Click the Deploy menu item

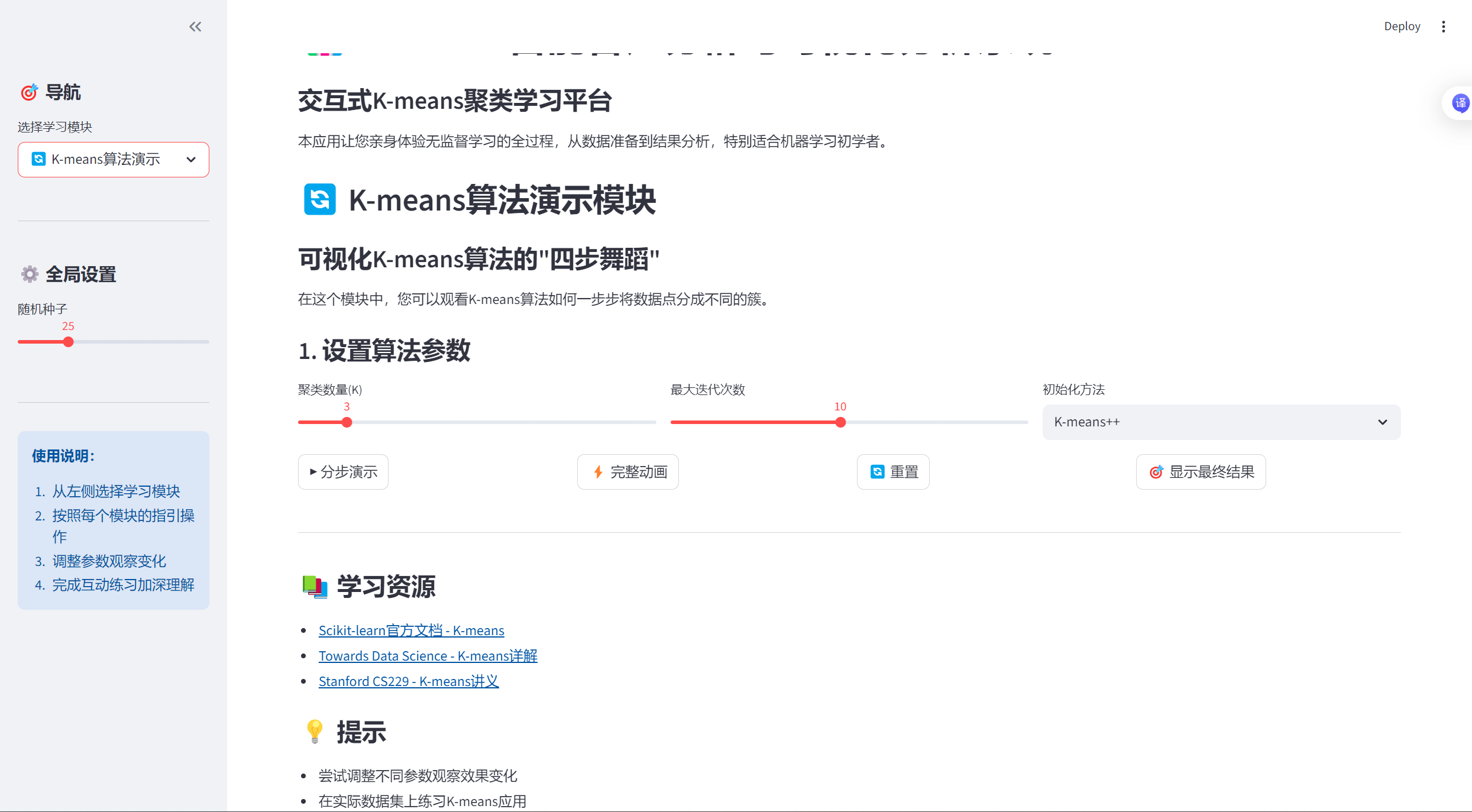tap(1402, 27)
